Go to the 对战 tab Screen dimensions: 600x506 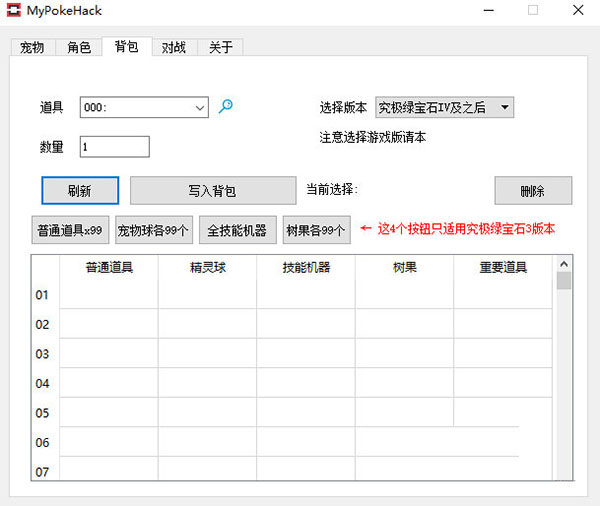pyautogui.click(x=174, y=47)
